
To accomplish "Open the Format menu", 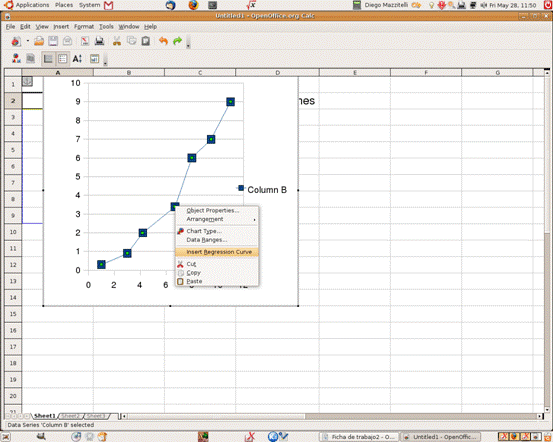I will (84, 26).
